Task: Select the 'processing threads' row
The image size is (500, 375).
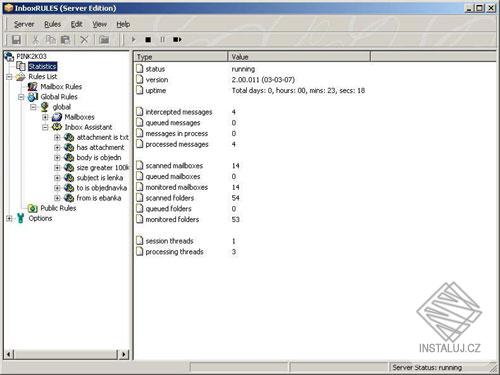Action: pyautogui.click(x=175, y=252)
